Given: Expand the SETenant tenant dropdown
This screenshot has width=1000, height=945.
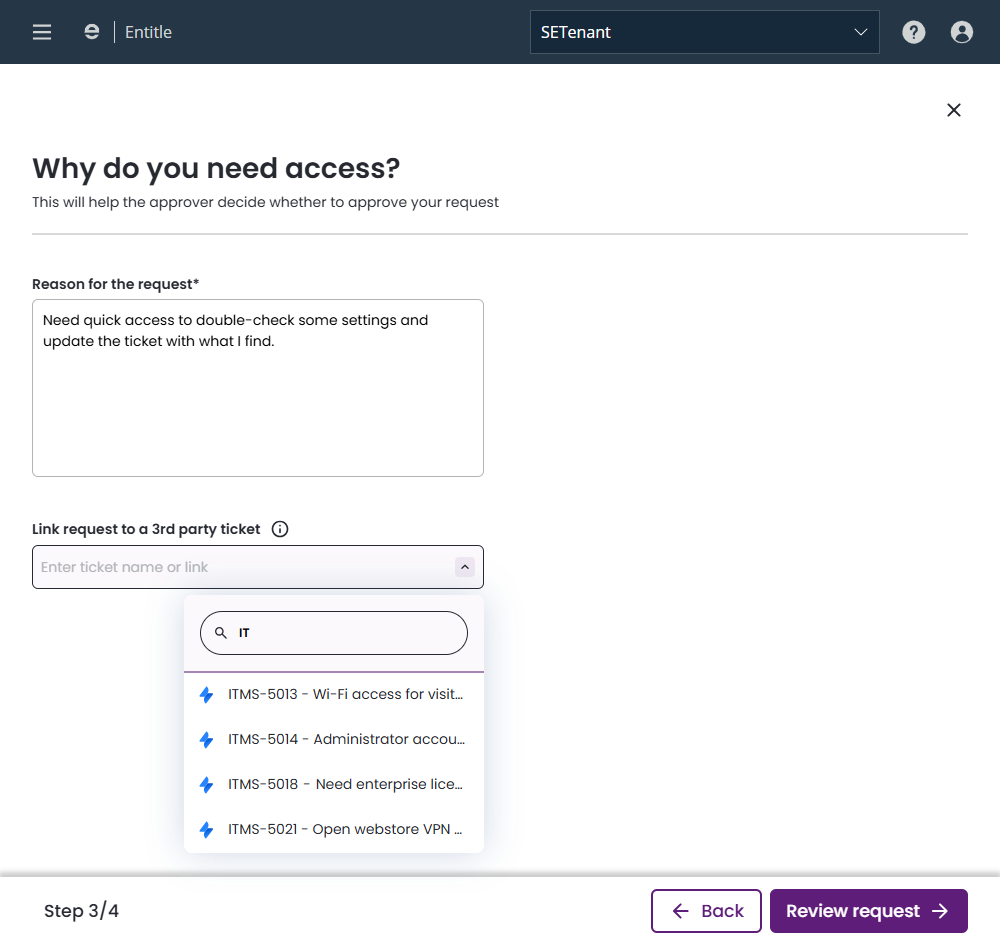Looking at the screenshot, I should coord(704,32).
